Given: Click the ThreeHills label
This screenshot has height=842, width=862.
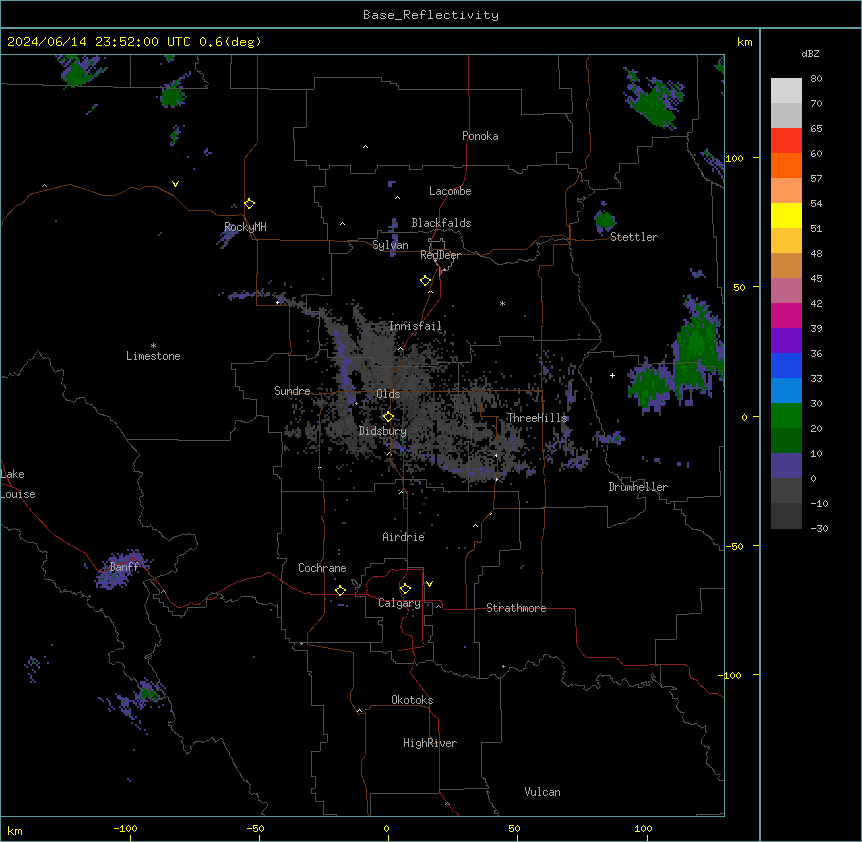Looking at the screenshot, I should [537, 418].
